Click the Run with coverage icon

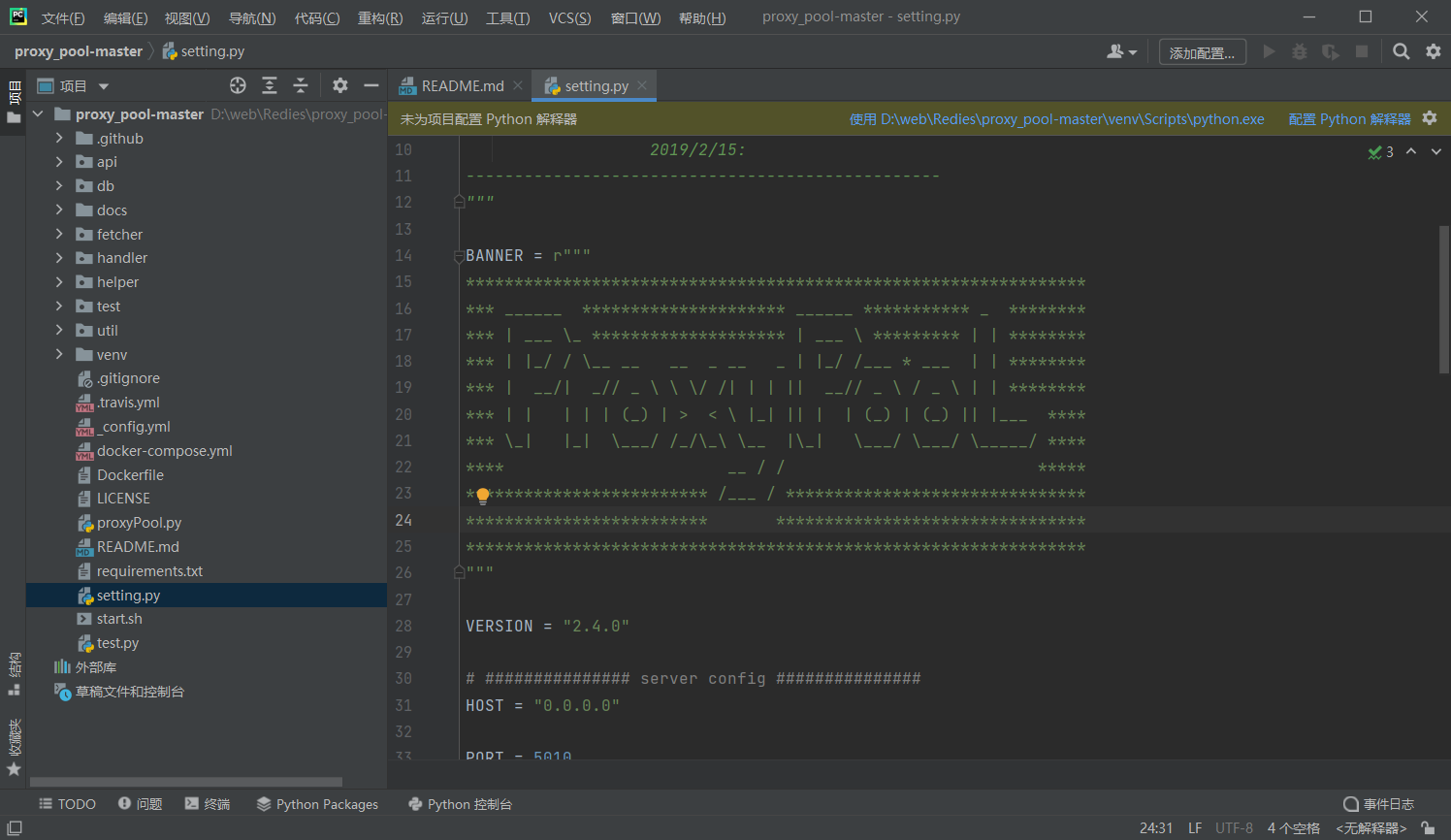click(x=1331, y=51)
